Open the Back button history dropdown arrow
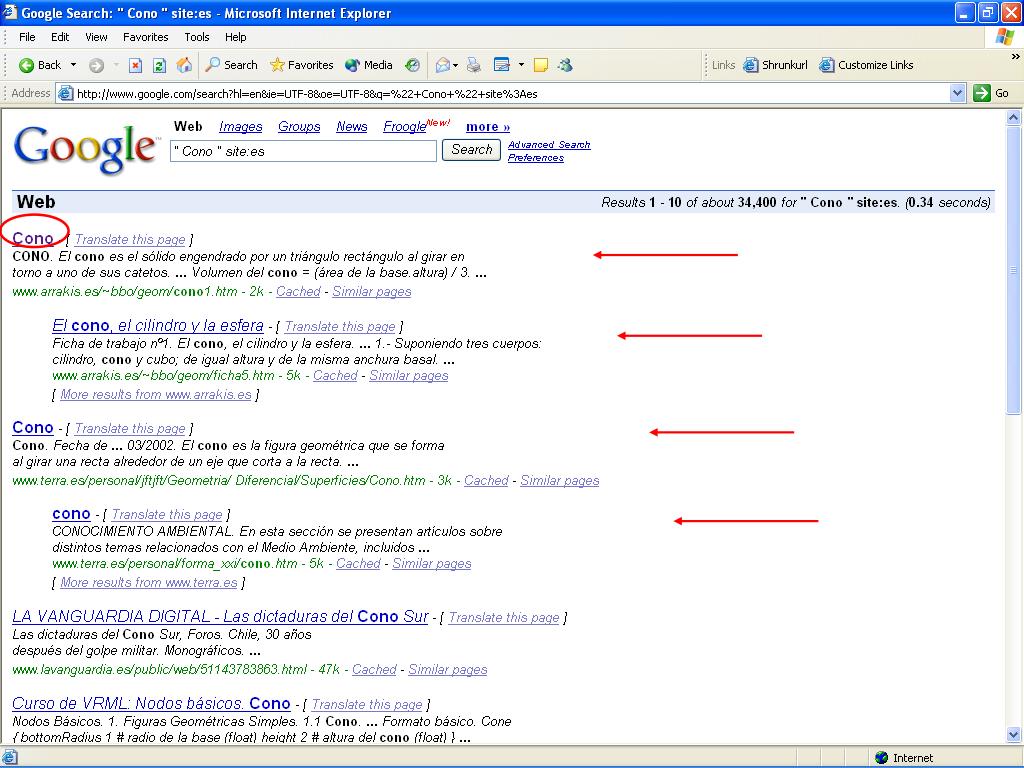Image resolution: width=1024 pixels, height=768 pixels. point(73,65)
